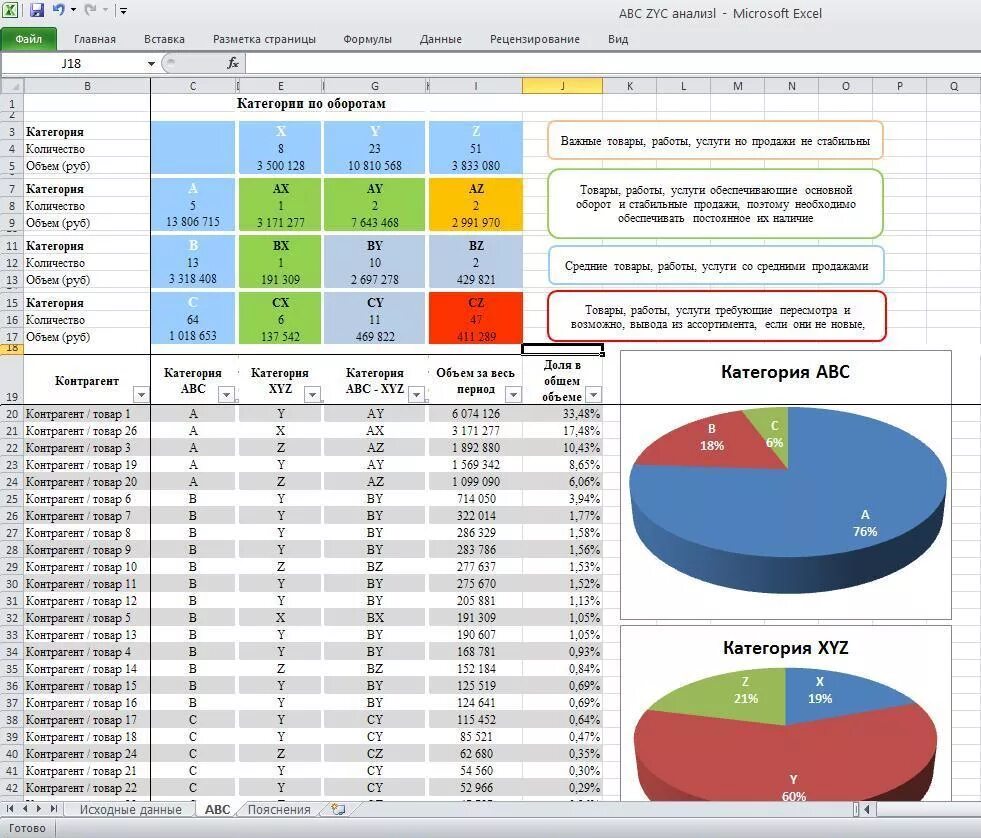
Task: Click the horizontal scrollbar left arrow
Action: (x=867, y=809)
